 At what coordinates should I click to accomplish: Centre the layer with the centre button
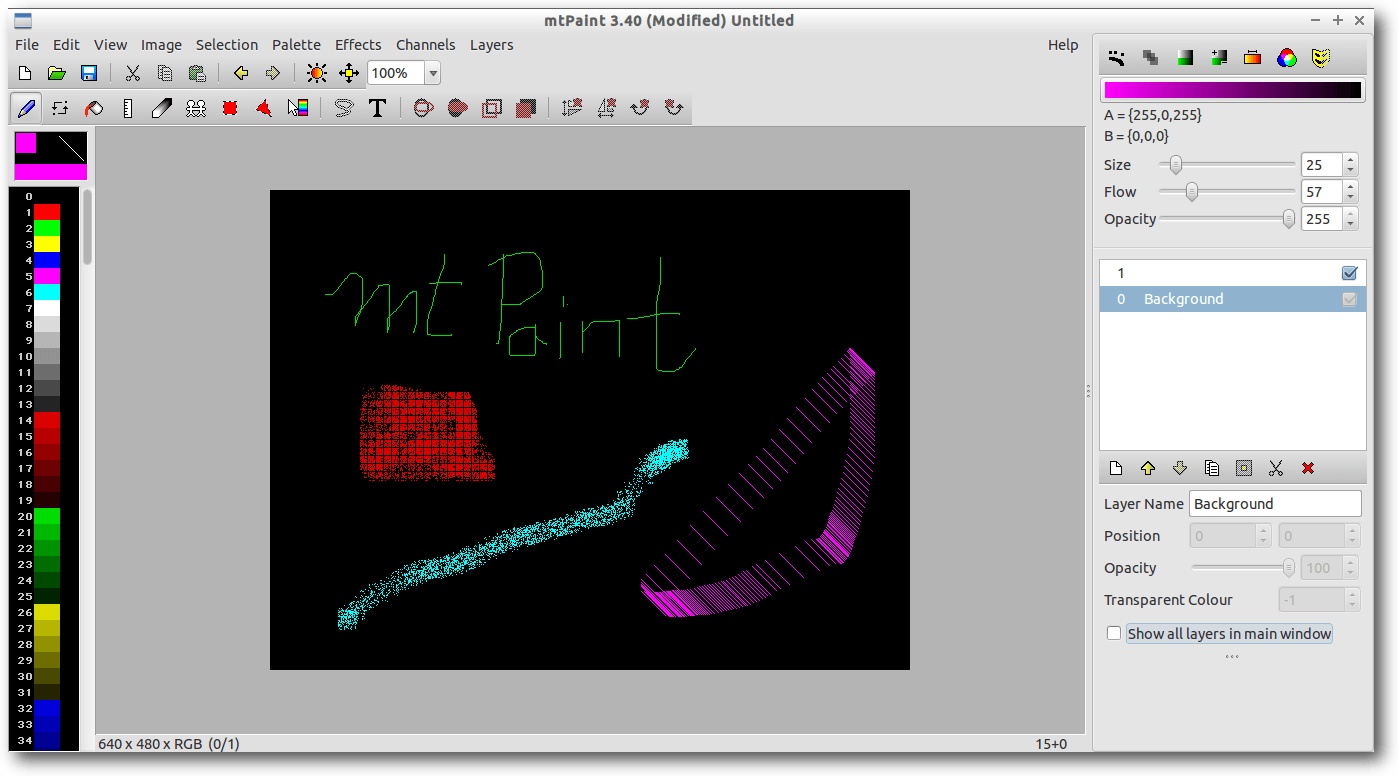coord(1244,468)
